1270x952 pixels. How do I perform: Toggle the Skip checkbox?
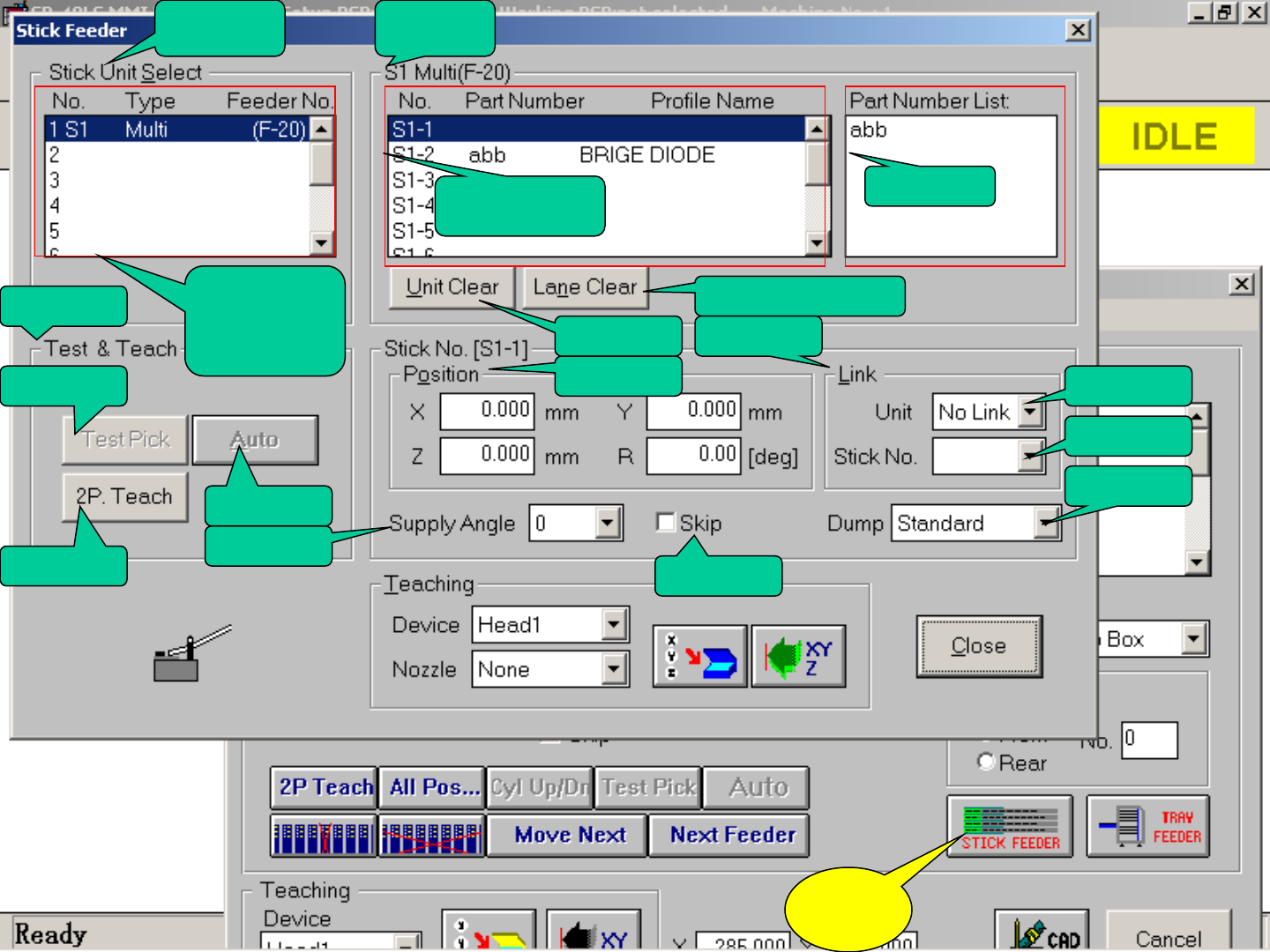tap(666, 522)
